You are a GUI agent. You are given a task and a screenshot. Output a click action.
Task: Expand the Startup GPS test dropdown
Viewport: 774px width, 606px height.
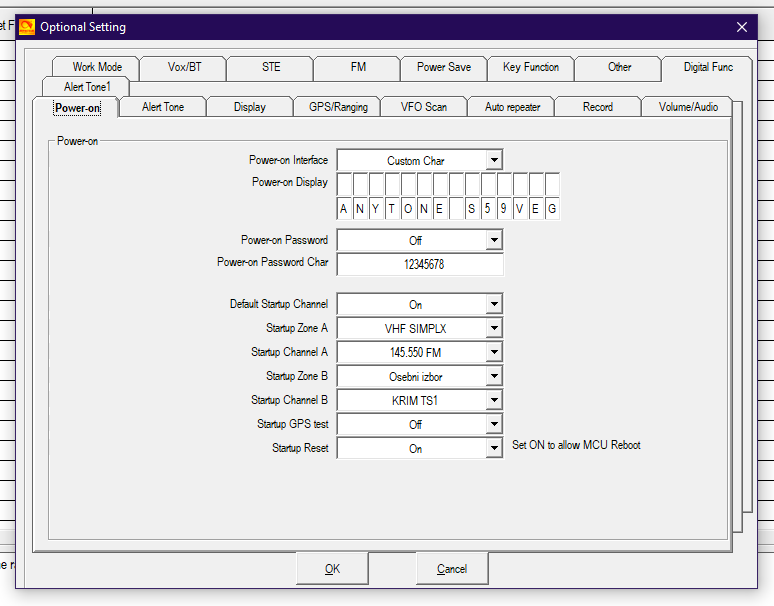coord(493,425)
